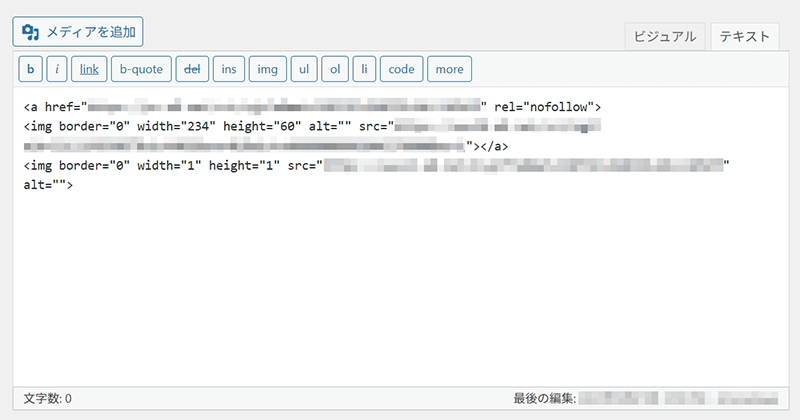Image resolution: width=800 pixels, height=420 pixels.
Task: Click the メディアを追加 button
Action: click(x=78, y=32)
